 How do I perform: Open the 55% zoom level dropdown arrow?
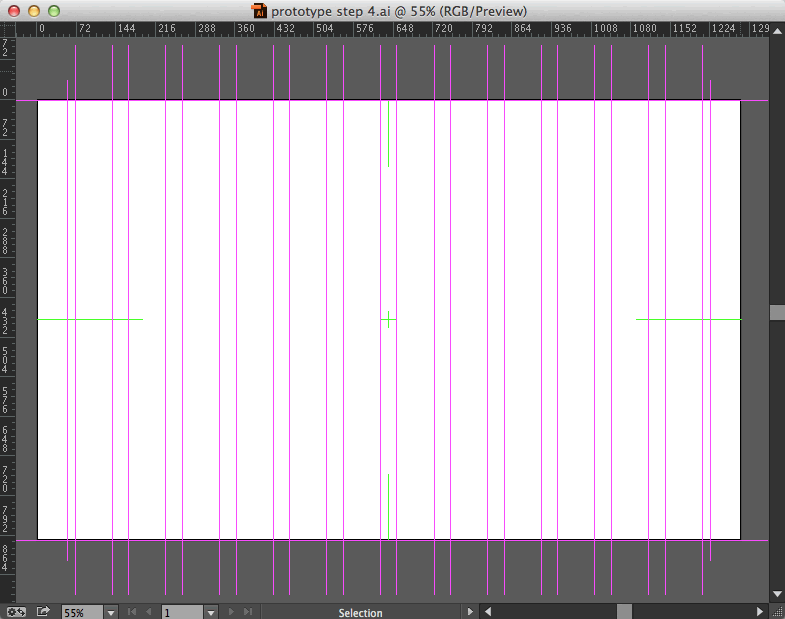point(110,612)
